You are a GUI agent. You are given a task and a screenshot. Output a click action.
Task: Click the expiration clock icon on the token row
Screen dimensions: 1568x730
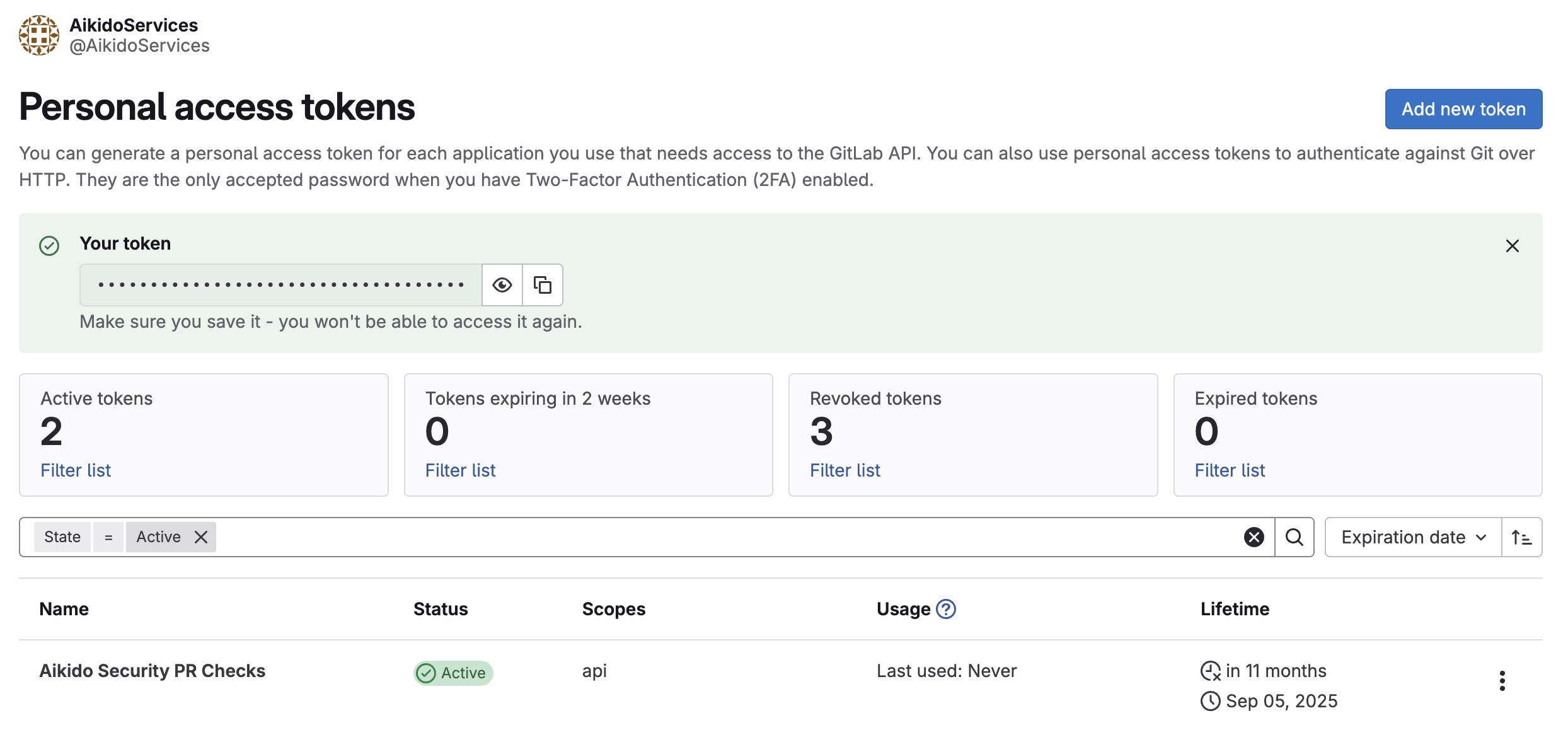coord(1209,671)
